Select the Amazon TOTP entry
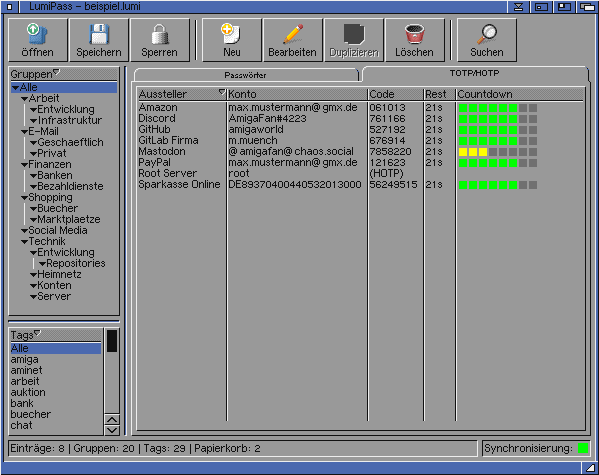The height and width of the screenshot is (475, 599). pos(361,108)
